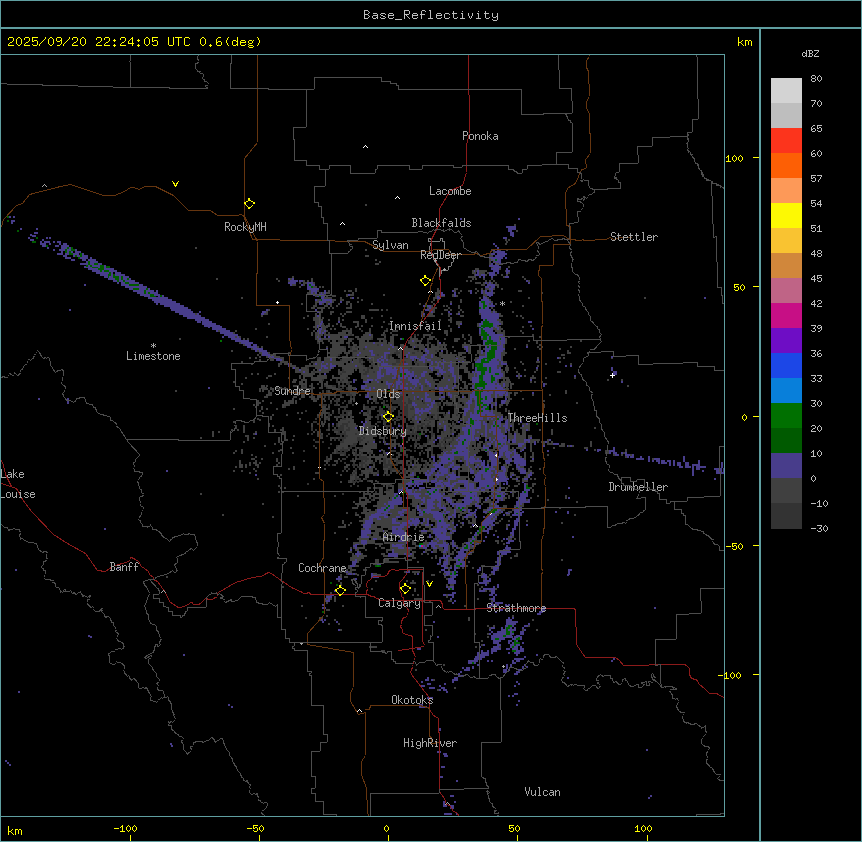Image resolution: width=862 pixels, height=842 pixels.
Task: Click the yellow diamond marker between Olds and Didsbury
Action: pyautogui.click(x=388, y=416)
